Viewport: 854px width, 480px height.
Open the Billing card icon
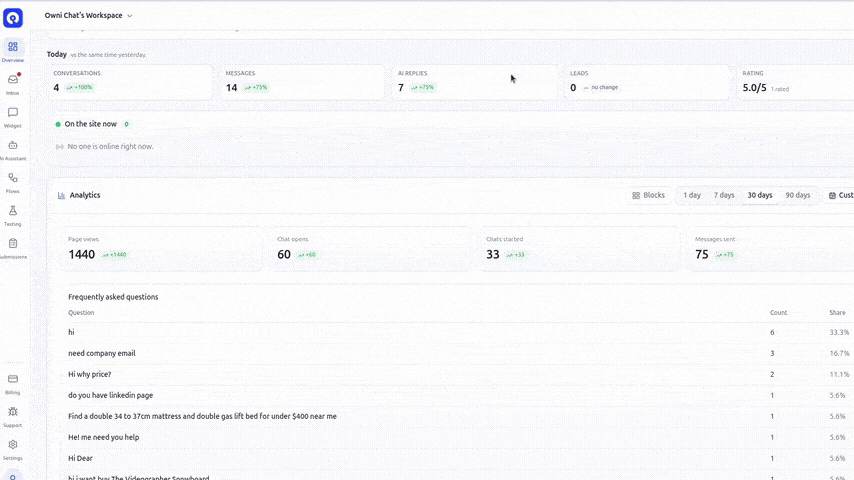[x=13, y=379]
